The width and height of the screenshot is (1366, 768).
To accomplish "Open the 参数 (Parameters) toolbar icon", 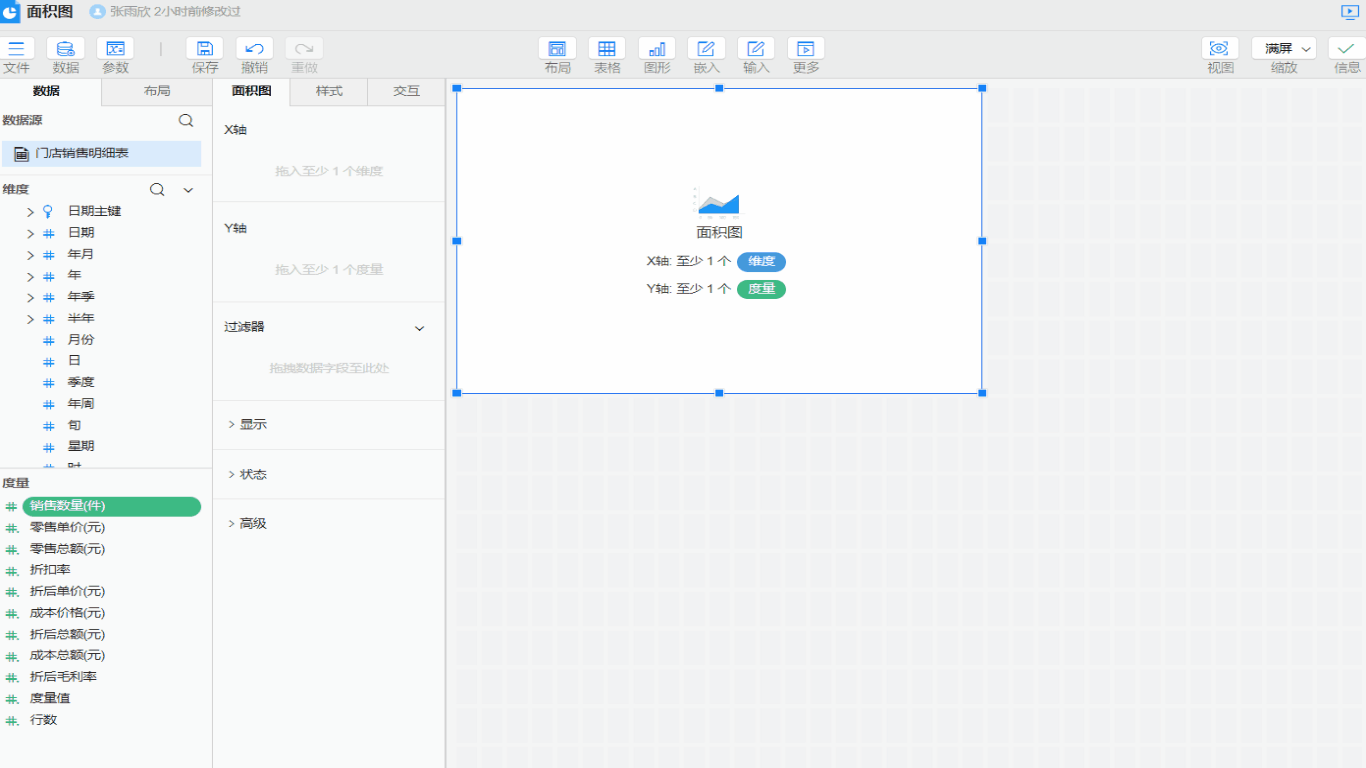I will tap(115, 49).
